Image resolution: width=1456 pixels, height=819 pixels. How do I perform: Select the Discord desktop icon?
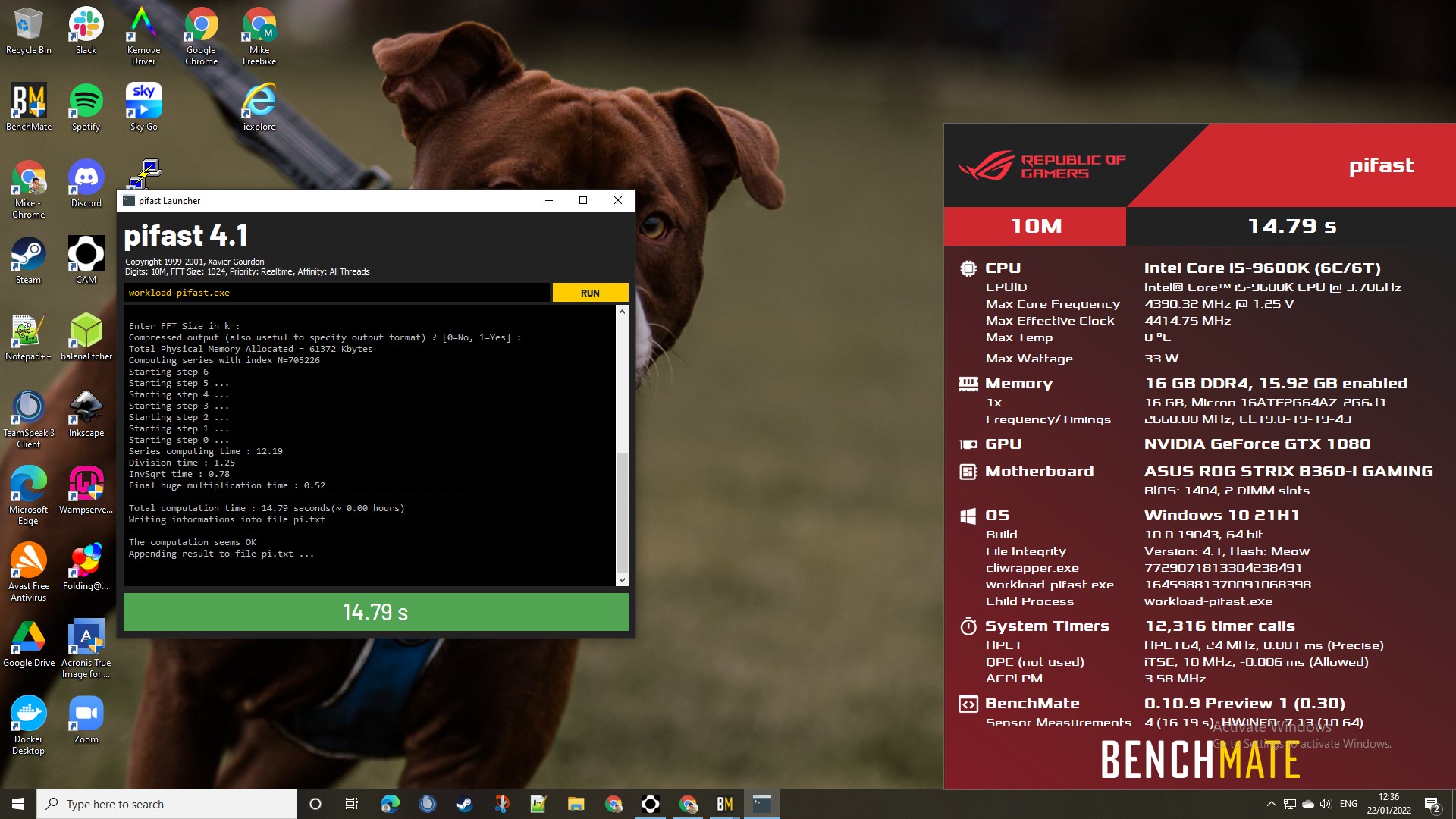[x=86, y=184]
